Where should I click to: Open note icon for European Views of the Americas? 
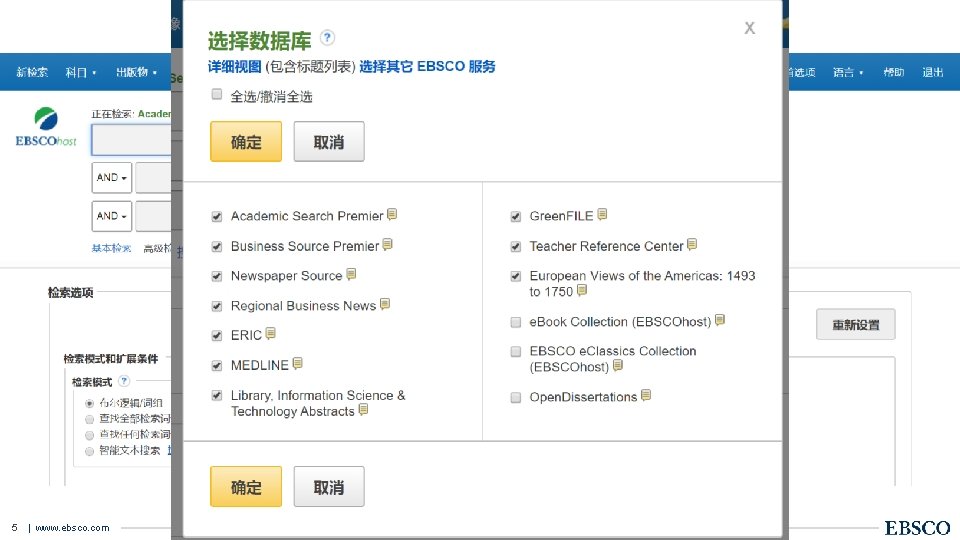click(582, 290)
